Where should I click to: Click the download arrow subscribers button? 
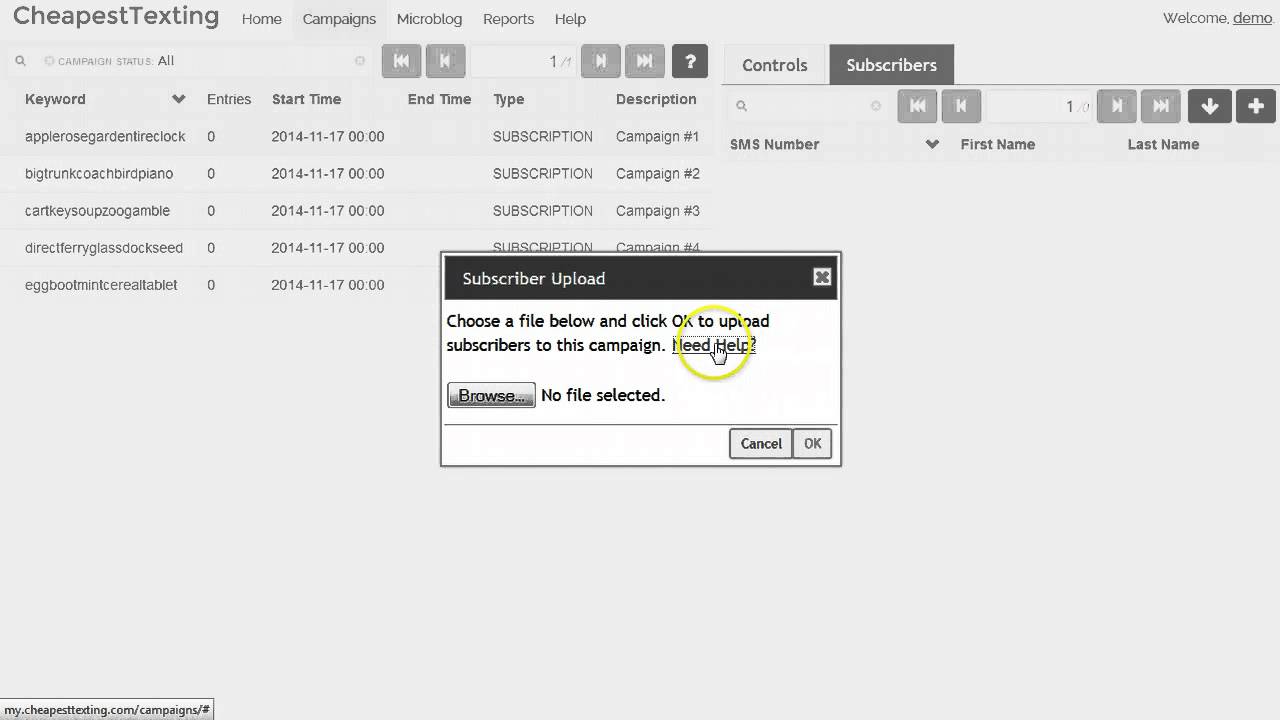1209,106
